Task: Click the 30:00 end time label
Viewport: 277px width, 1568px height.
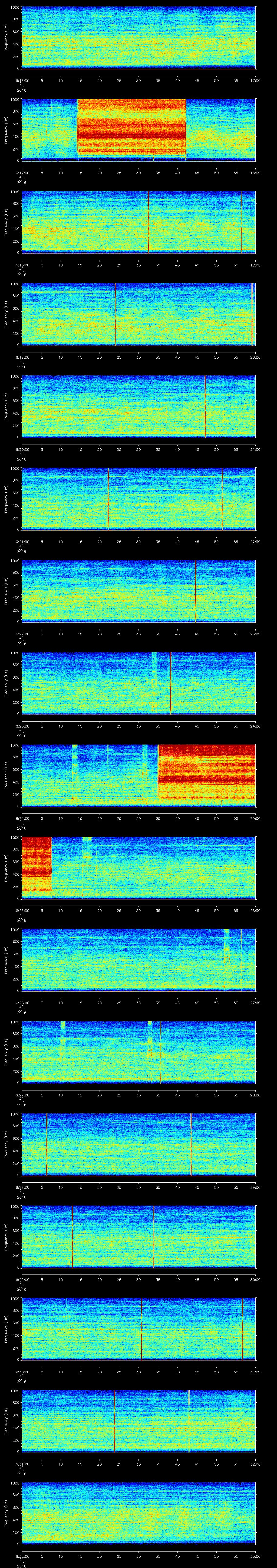Action: click(255, 1279)
